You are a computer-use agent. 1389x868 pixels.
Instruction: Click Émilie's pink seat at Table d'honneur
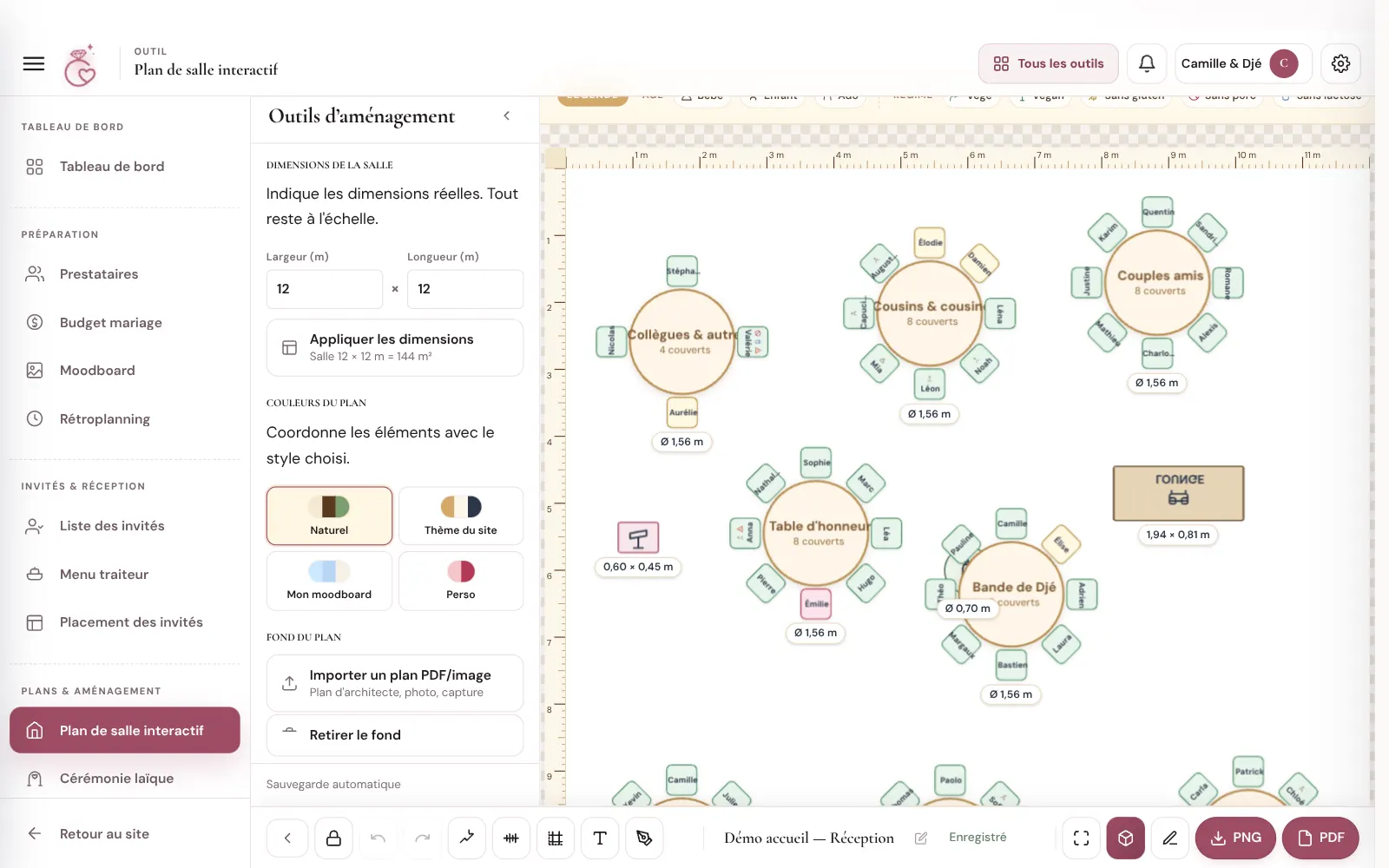pos(816,603)
